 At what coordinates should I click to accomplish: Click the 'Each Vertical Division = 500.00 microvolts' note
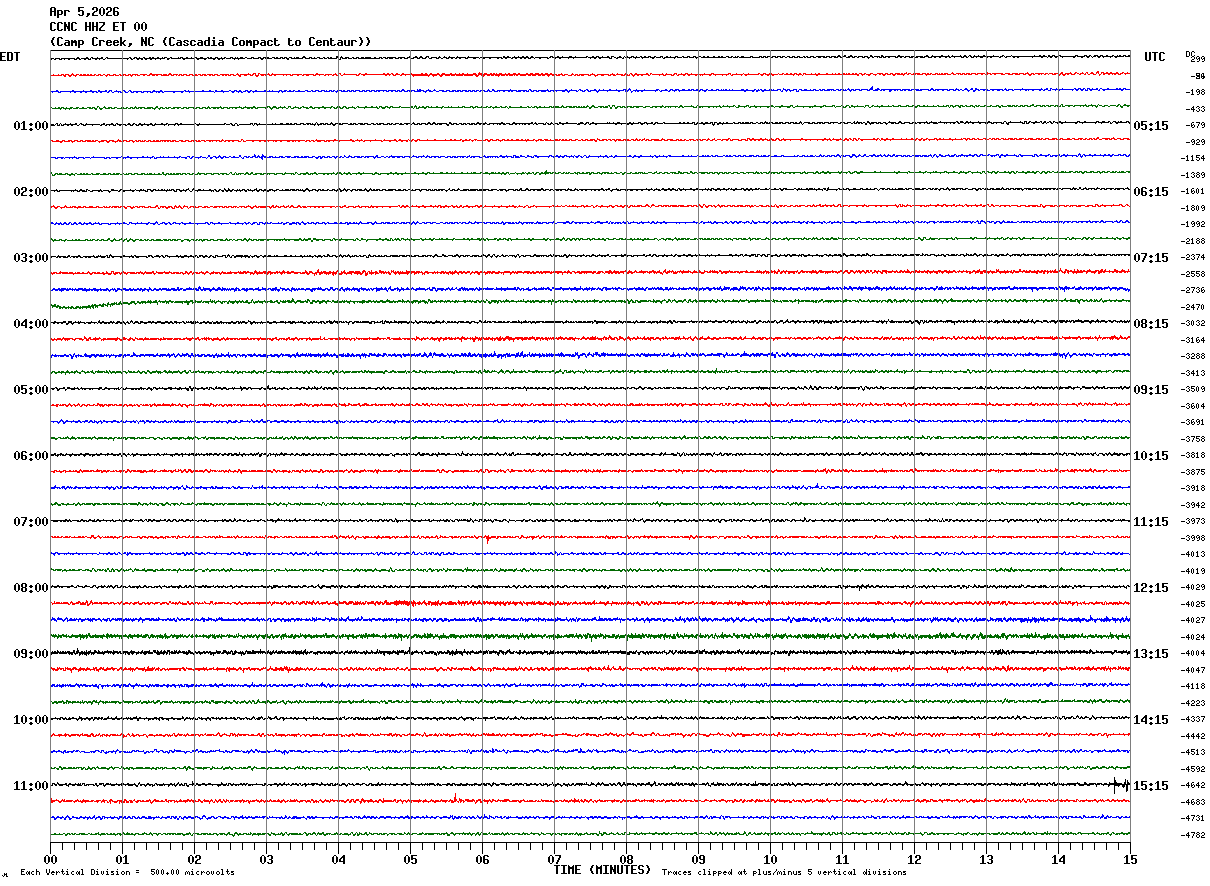tap(127, 873)
